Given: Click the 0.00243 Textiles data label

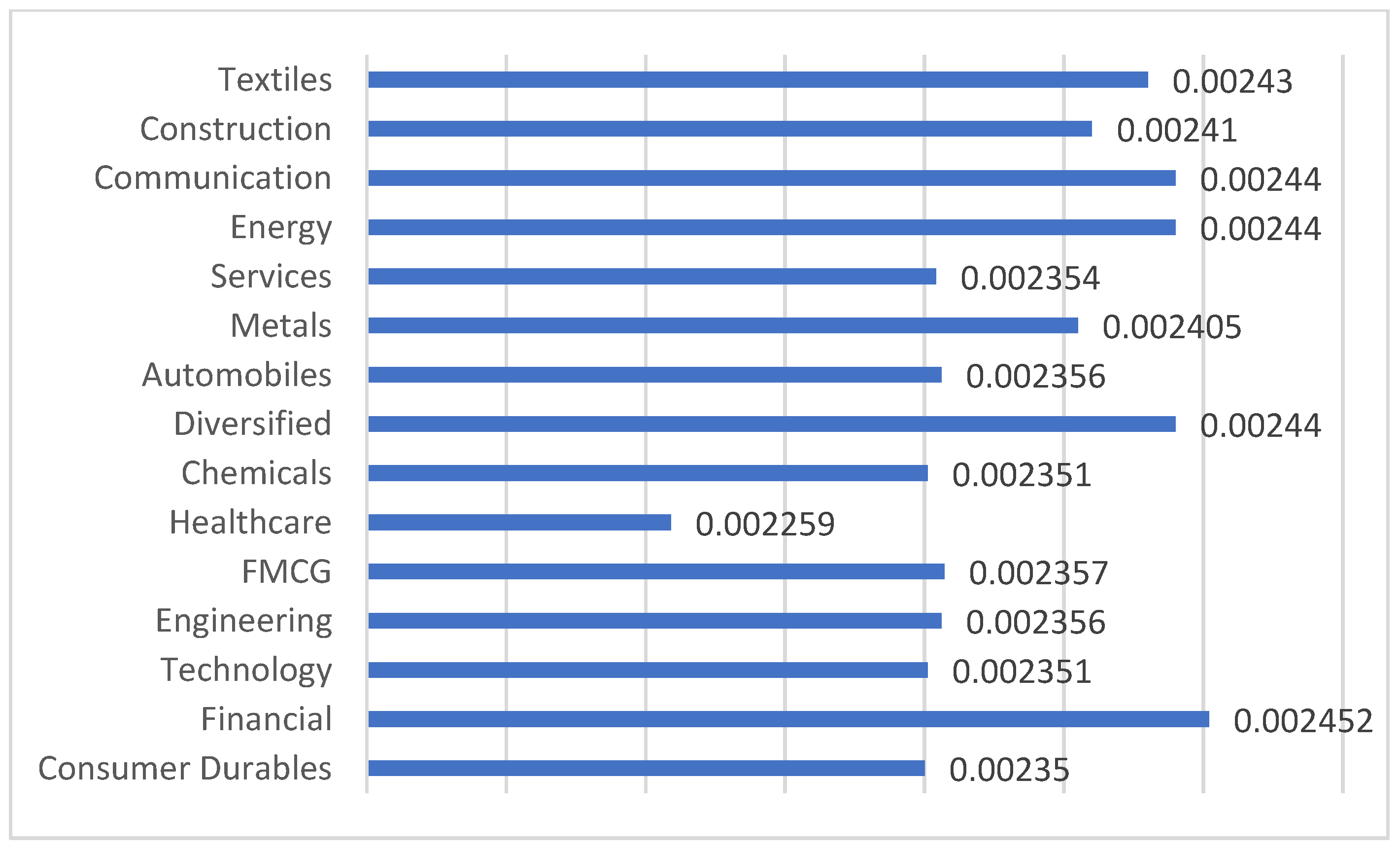Looking at the screenshot, I should (1232, 81).
